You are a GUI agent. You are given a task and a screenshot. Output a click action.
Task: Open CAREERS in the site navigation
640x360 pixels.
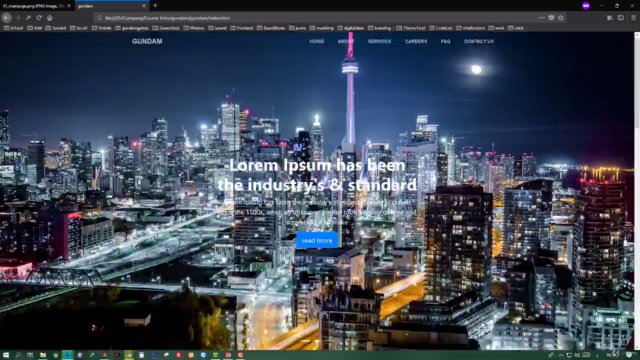click(x=416, y=41)
